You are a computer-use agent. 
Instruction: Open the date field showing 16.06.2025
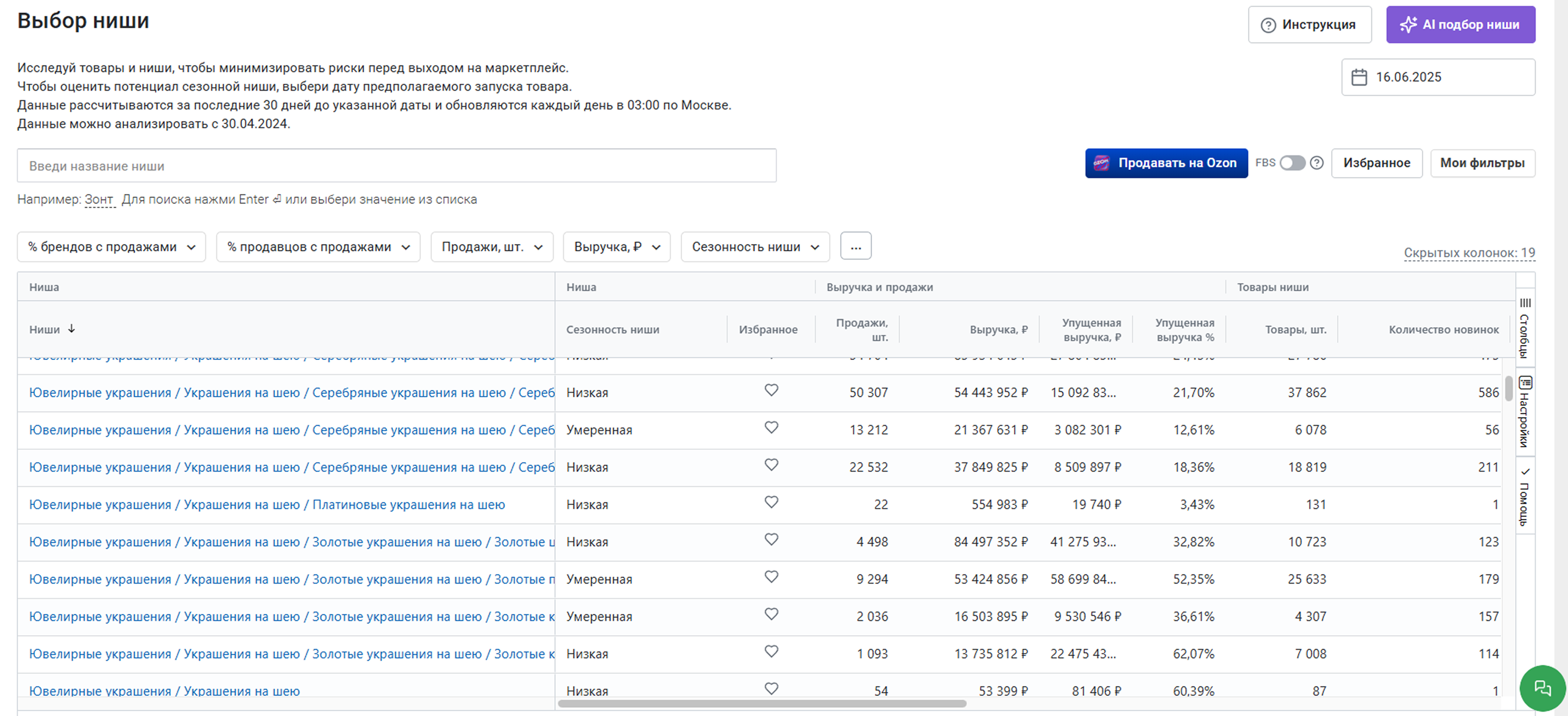point(1438,77)
